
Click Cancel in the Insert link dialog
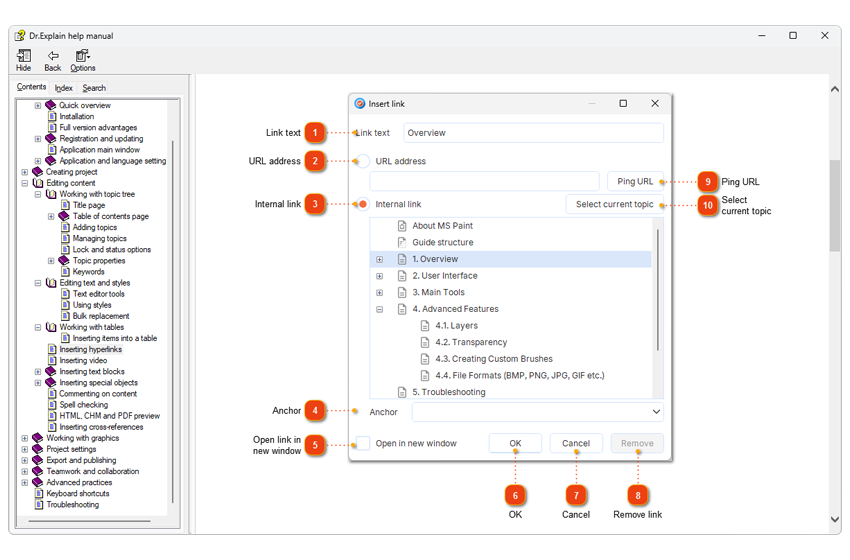[x=576, y=443]
